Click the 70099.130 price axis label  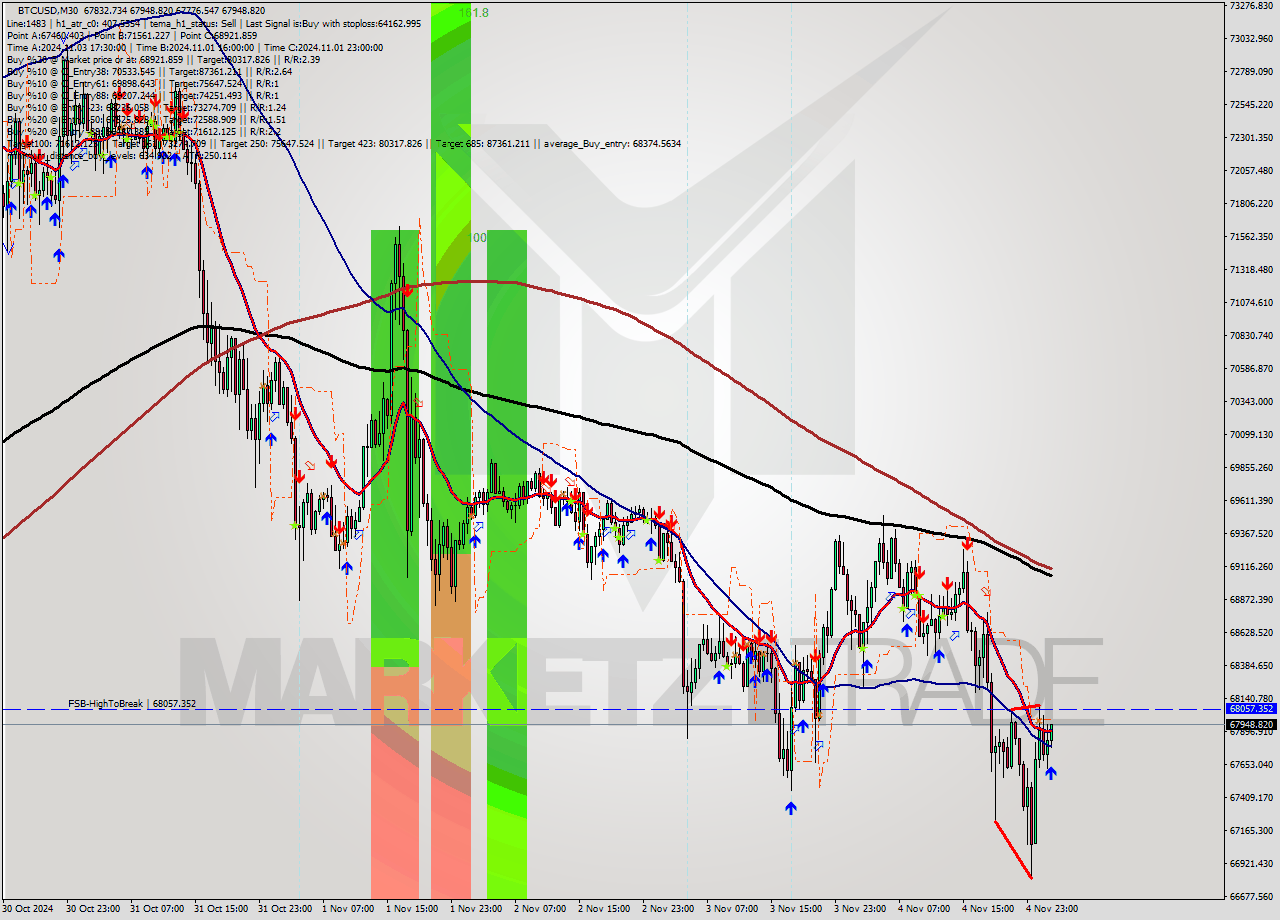pyautogui.click(x=1252, y=435)
